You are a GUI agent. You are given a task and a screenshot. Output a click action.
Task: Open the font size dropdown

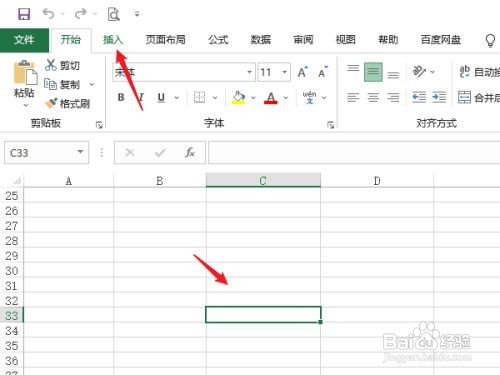284,72
